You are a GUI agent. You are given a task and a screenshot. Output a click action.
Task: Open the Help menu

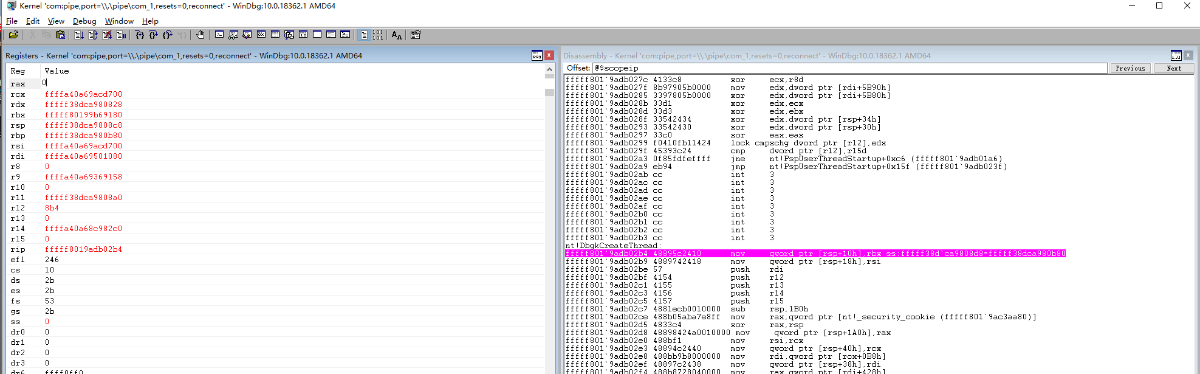[150, 20]
